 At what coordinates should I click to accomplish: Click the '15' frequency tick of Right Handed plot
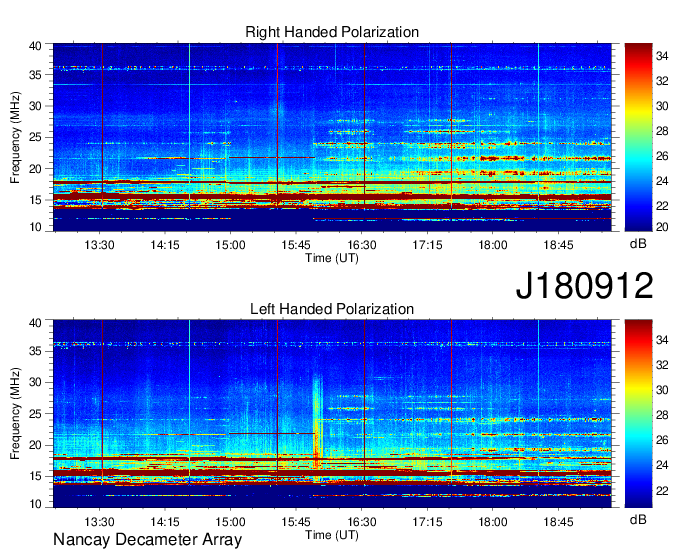35,200
